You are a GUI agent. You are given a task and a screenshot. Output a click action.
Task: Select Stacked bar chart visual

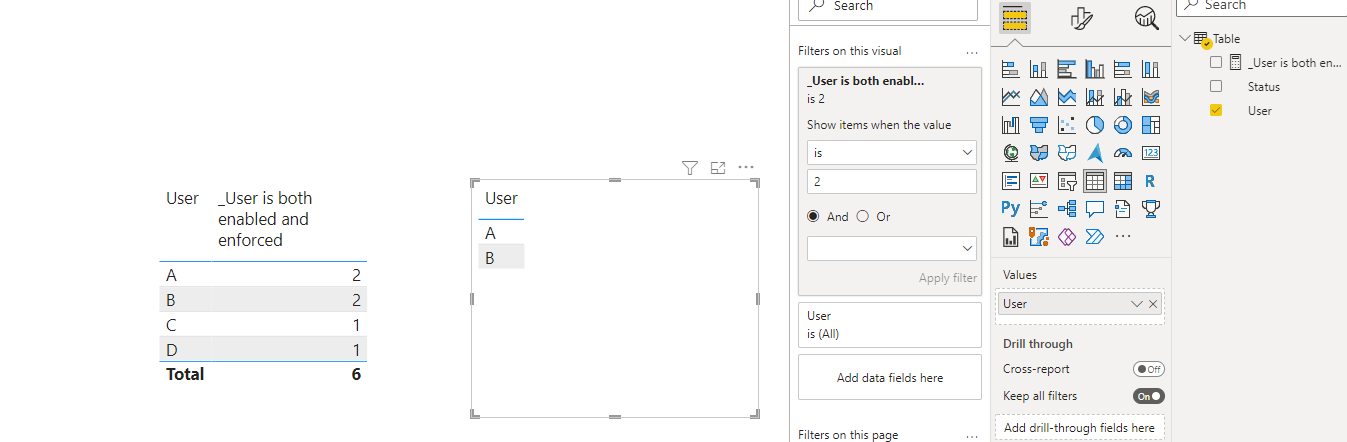1011,69
